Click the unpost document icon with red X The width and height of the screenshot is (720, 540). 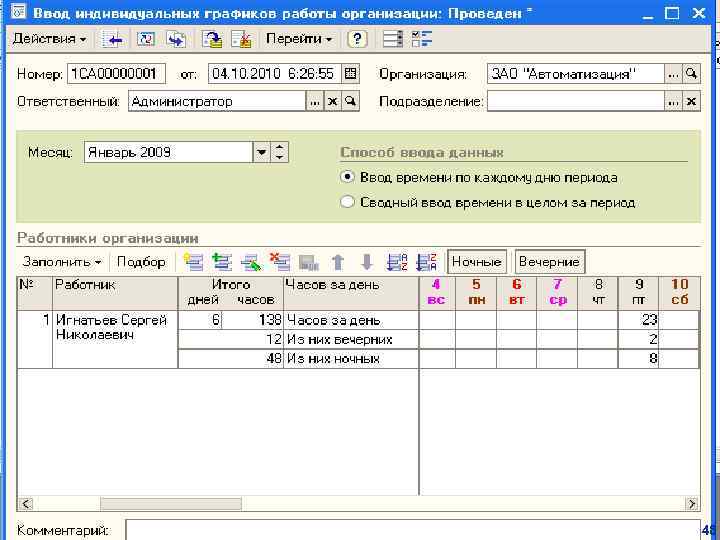click(x=242, y=39)
